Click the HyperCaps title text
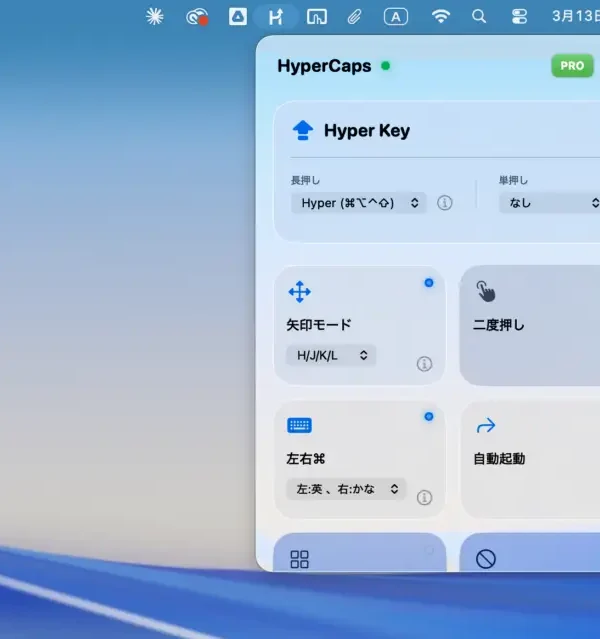The width and height of the screenshot is (600, 639). tap(324, 66)
